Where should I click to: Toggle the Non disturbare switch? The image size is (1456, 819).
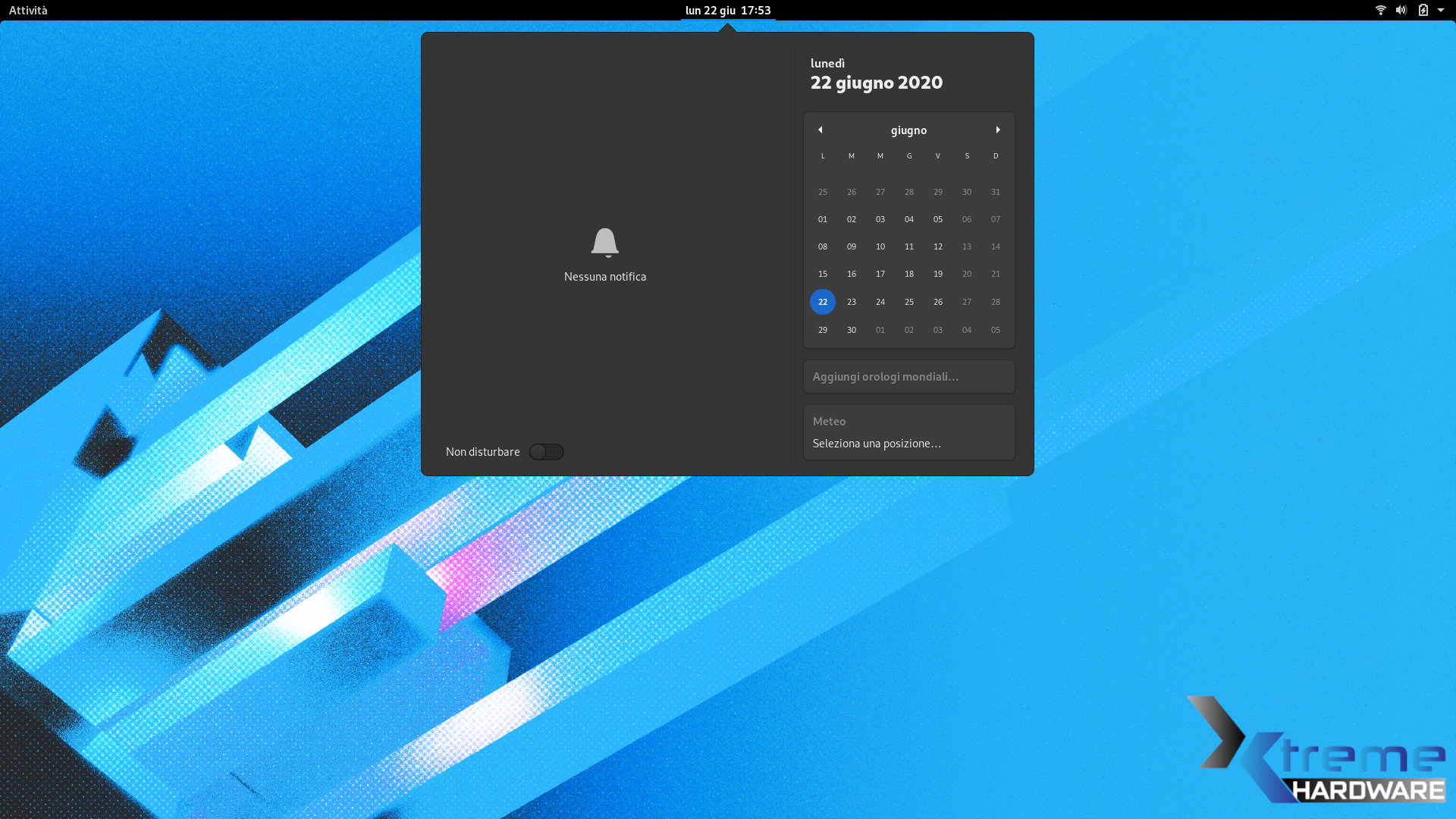546,452
